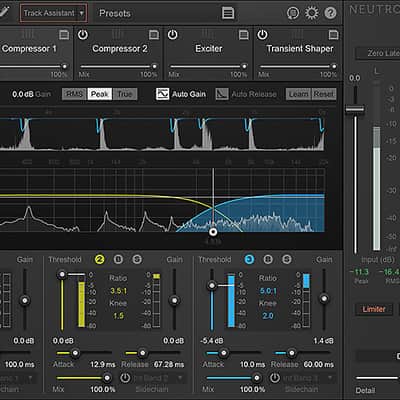Click band 2 Ratio value 3.5:1
Image resolution: width=400 pixels, height=400 pixels.
point(119,291)
